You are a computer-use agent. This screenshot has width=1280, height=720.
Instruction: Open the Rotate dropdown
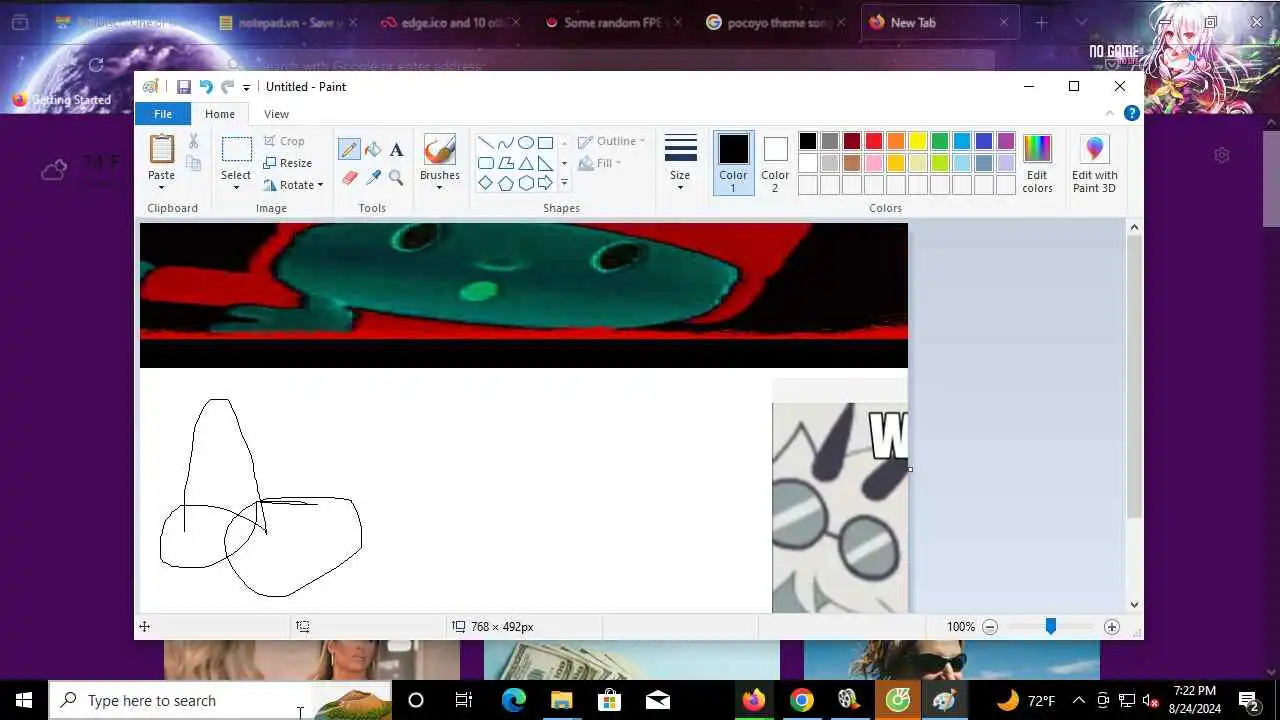[293, 185]
